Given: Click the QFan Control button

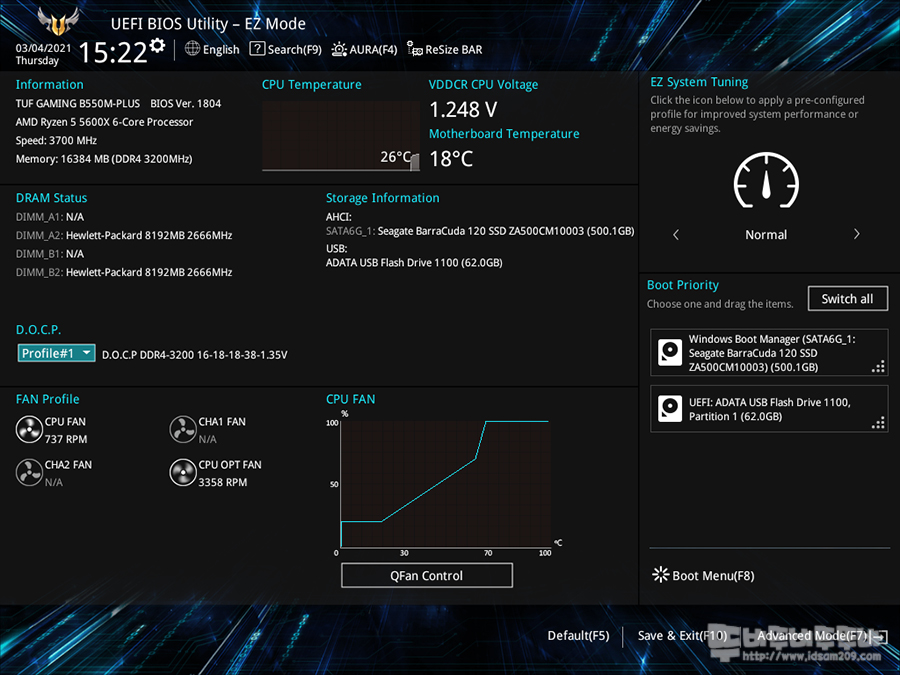Looking at the screenshot, I should coord(426,575).
